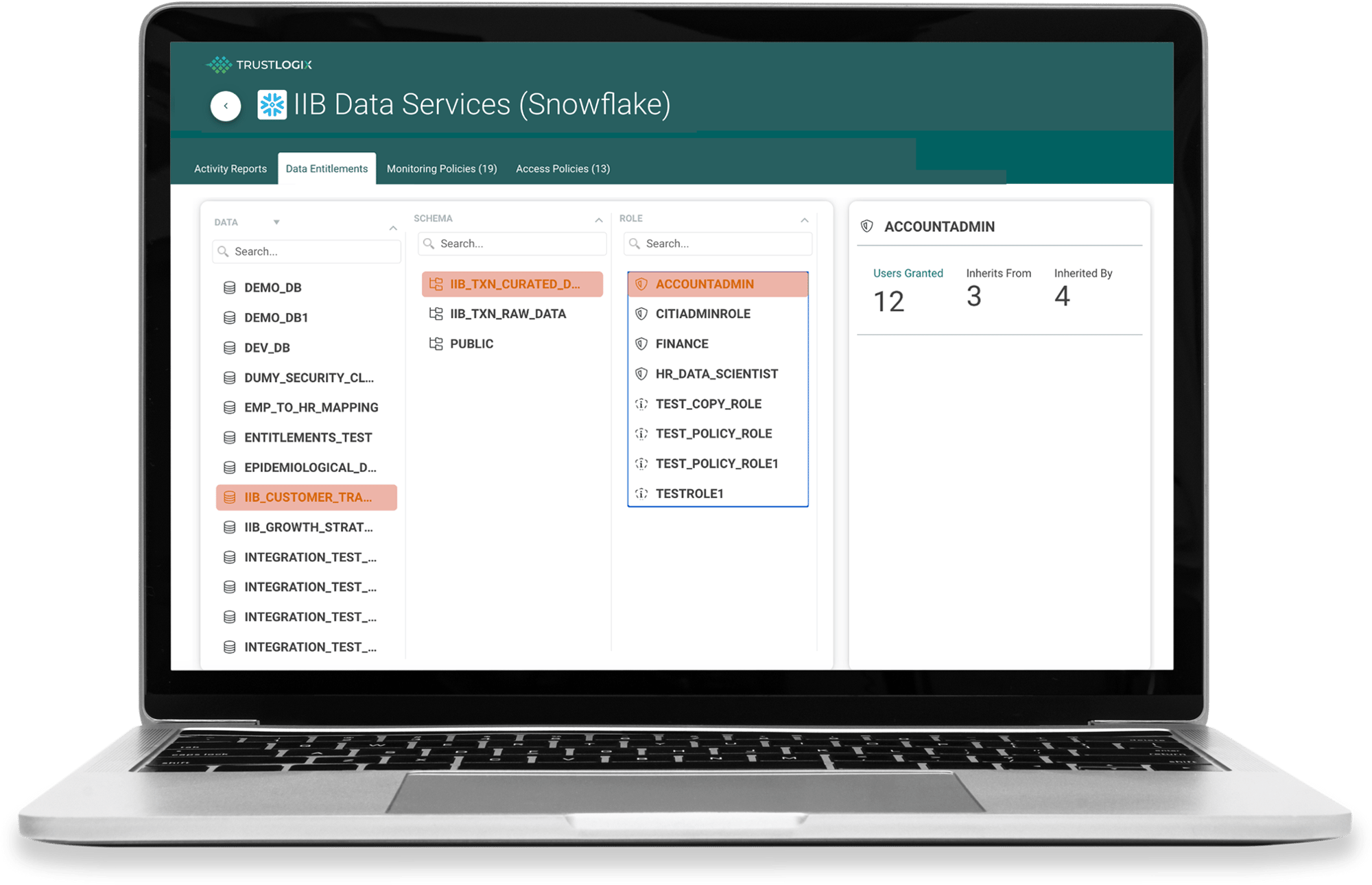Click the TrustLogix logo
This screenshot has width=1372, height=885.
pyautogui.click(x=259, y=64)
